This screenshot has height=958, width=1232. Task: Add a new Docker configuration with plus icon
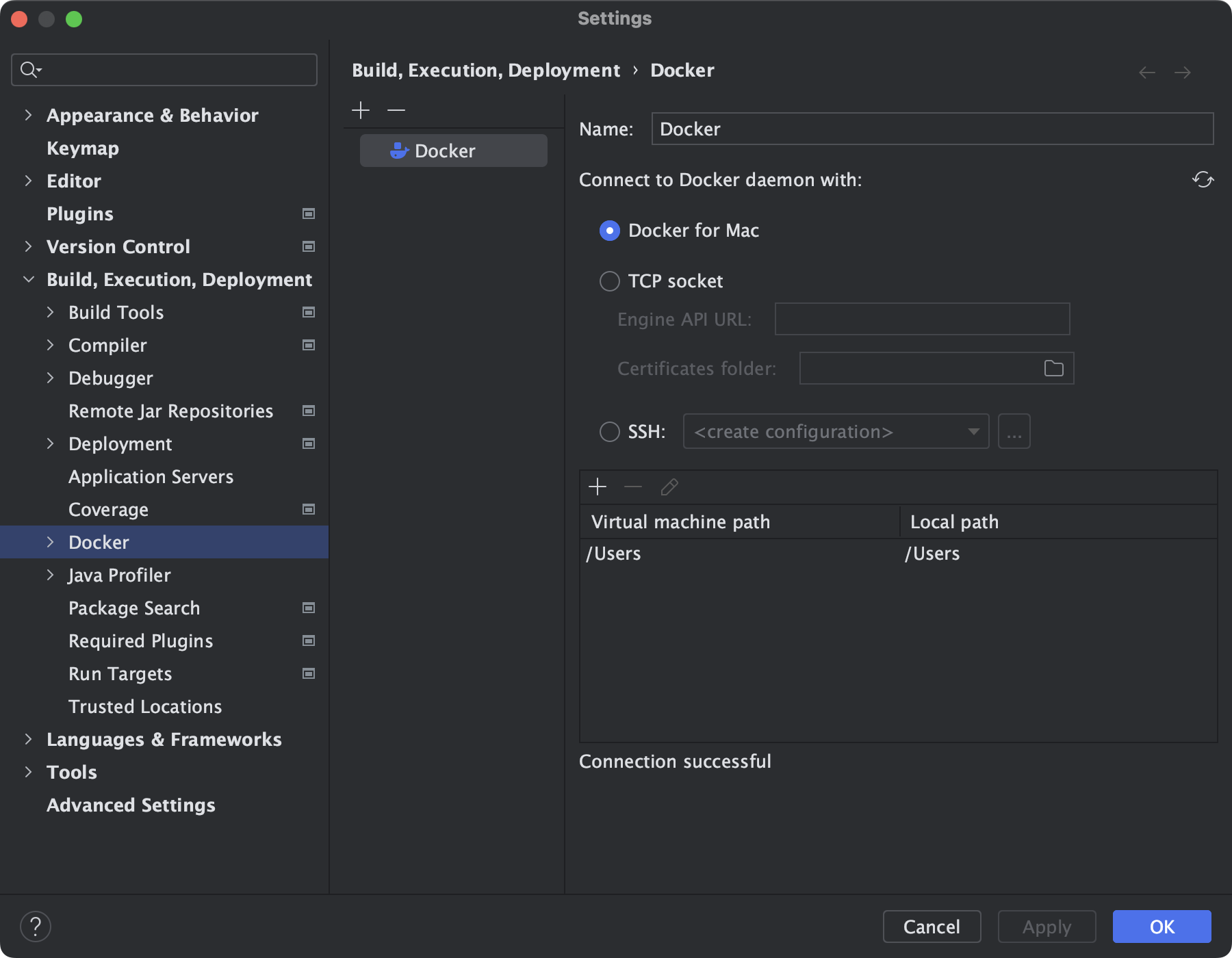pyautogui.click(x=360, y=109)
